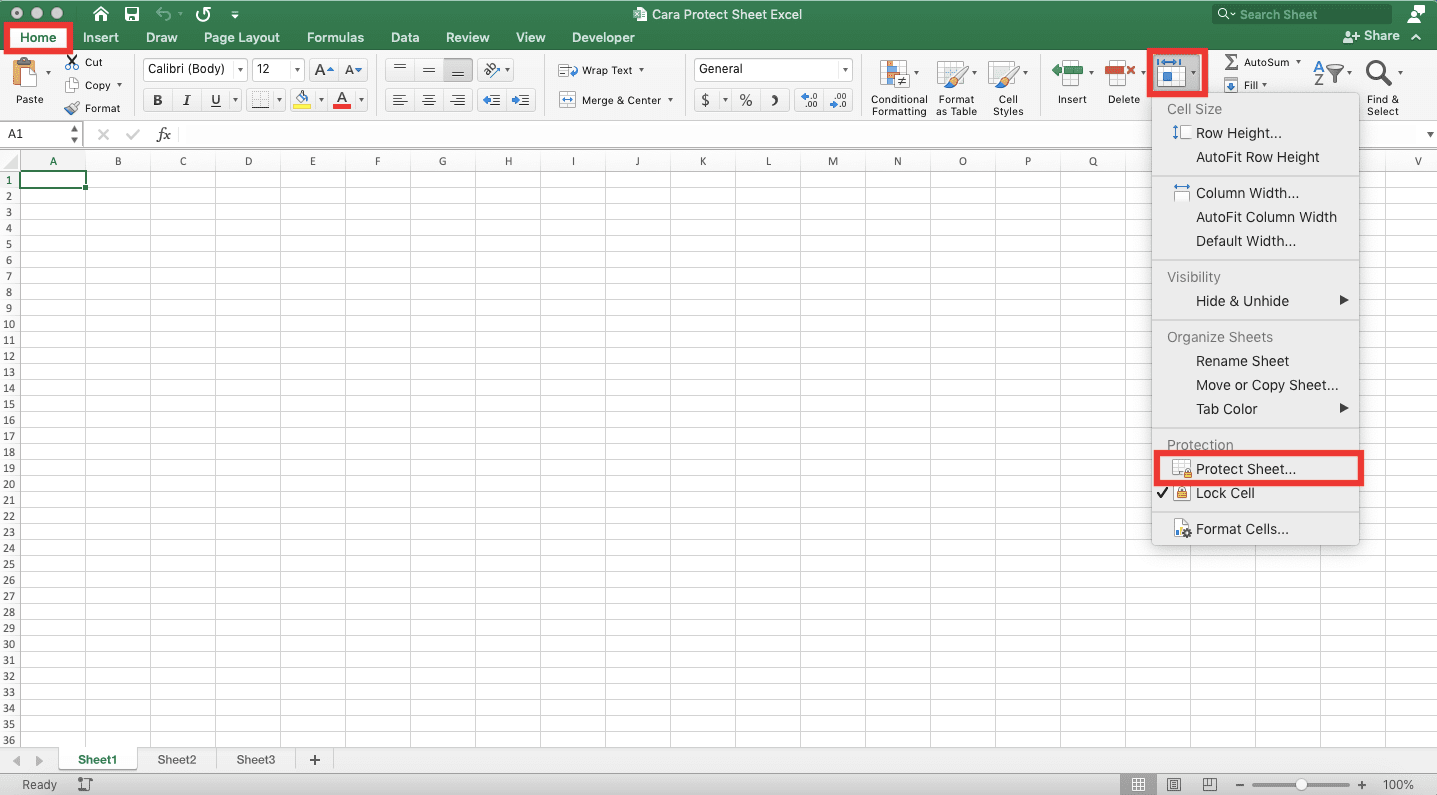The image size is (1437, 795).
Task: Expand the formula bar chevron
Action: coord(1429,135)
